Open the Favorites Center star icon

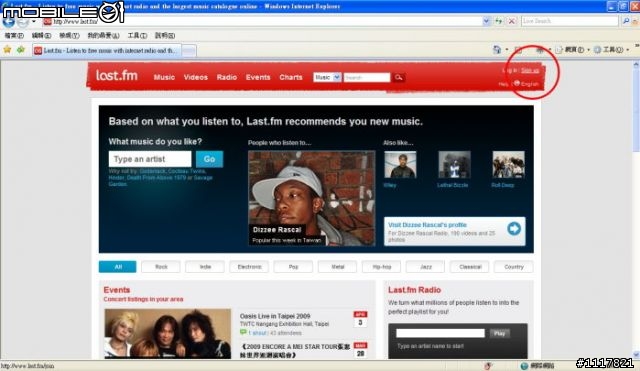pyautogui.click(x=7, y=50)
